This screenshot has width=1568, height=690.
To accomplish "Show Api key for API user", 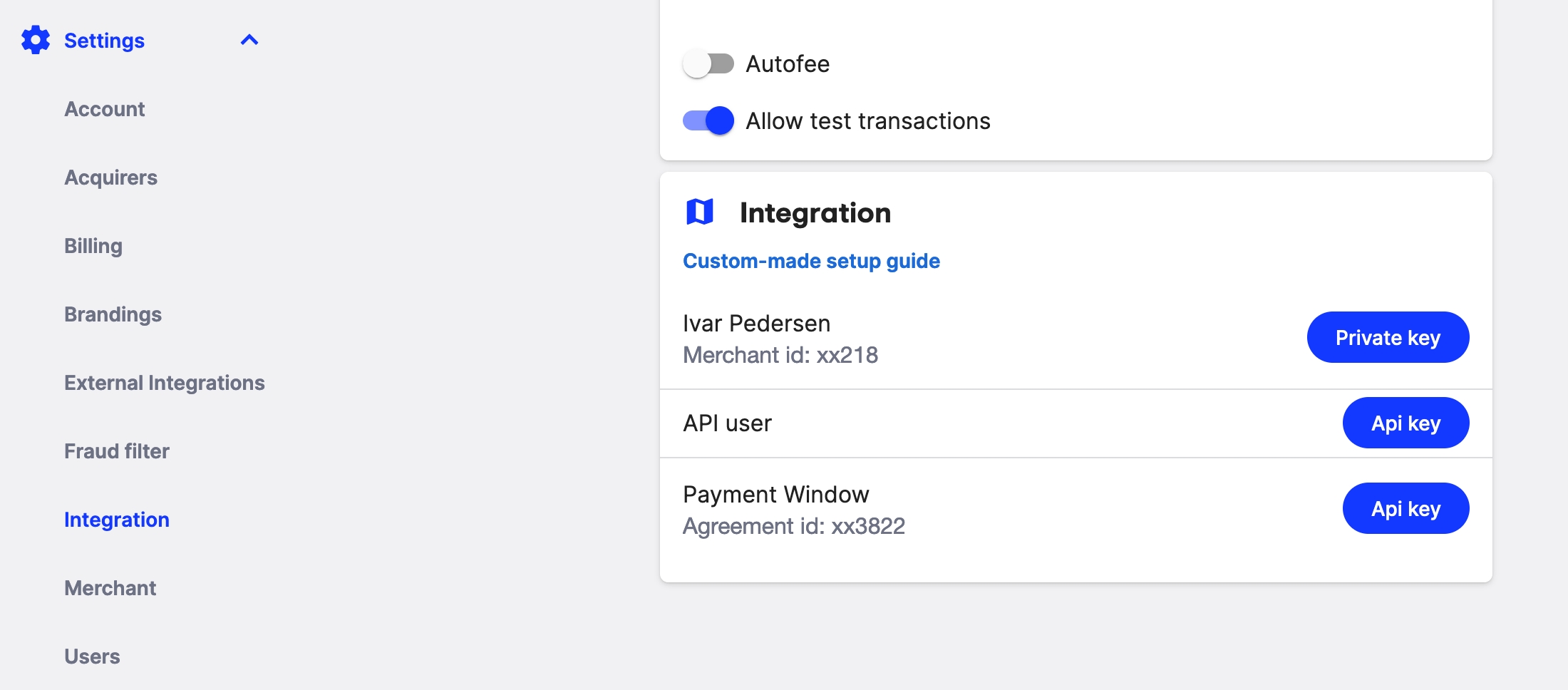I will 1405,423.
